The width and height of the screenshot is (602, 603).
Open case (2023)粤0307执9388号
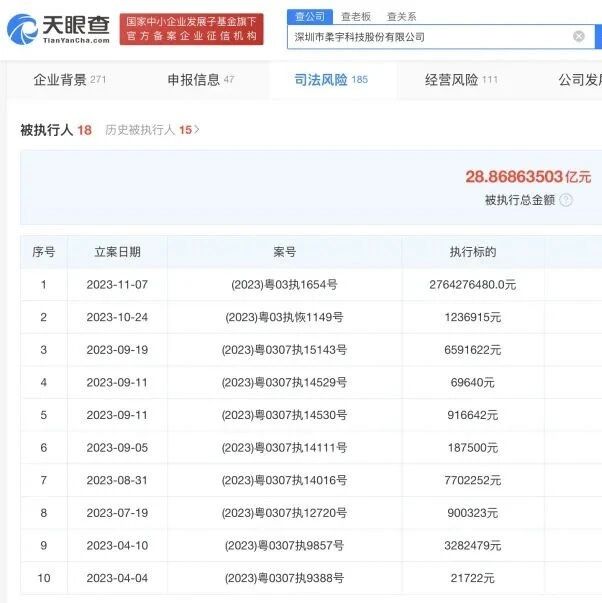pyautogui.click(x=284, y=578)
